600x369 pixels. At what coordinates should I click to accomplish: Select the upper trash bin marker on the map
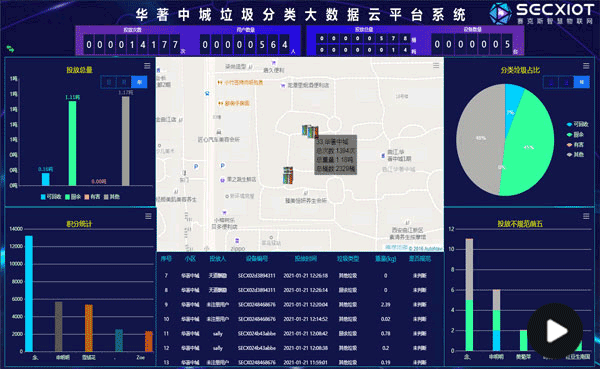pyautogui.click(x=310, y=131)
